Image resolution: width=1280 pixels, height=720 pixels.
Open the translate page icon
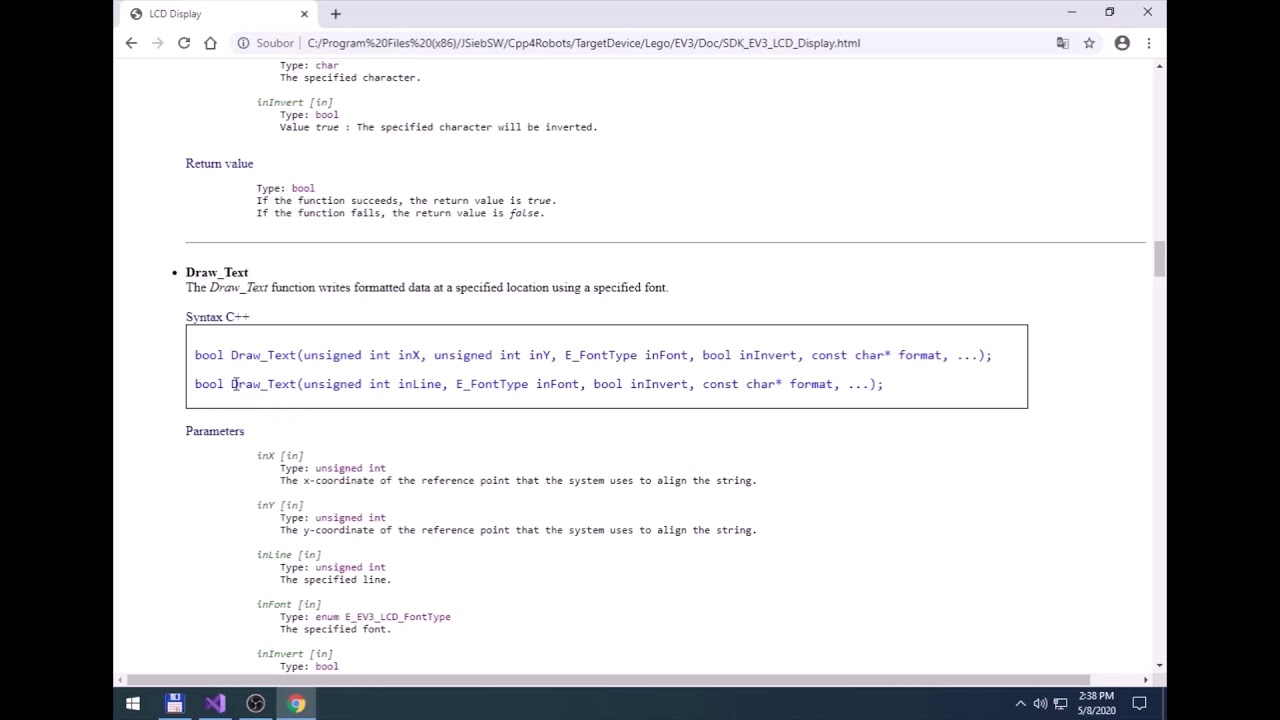click(x=1062, y=43)
